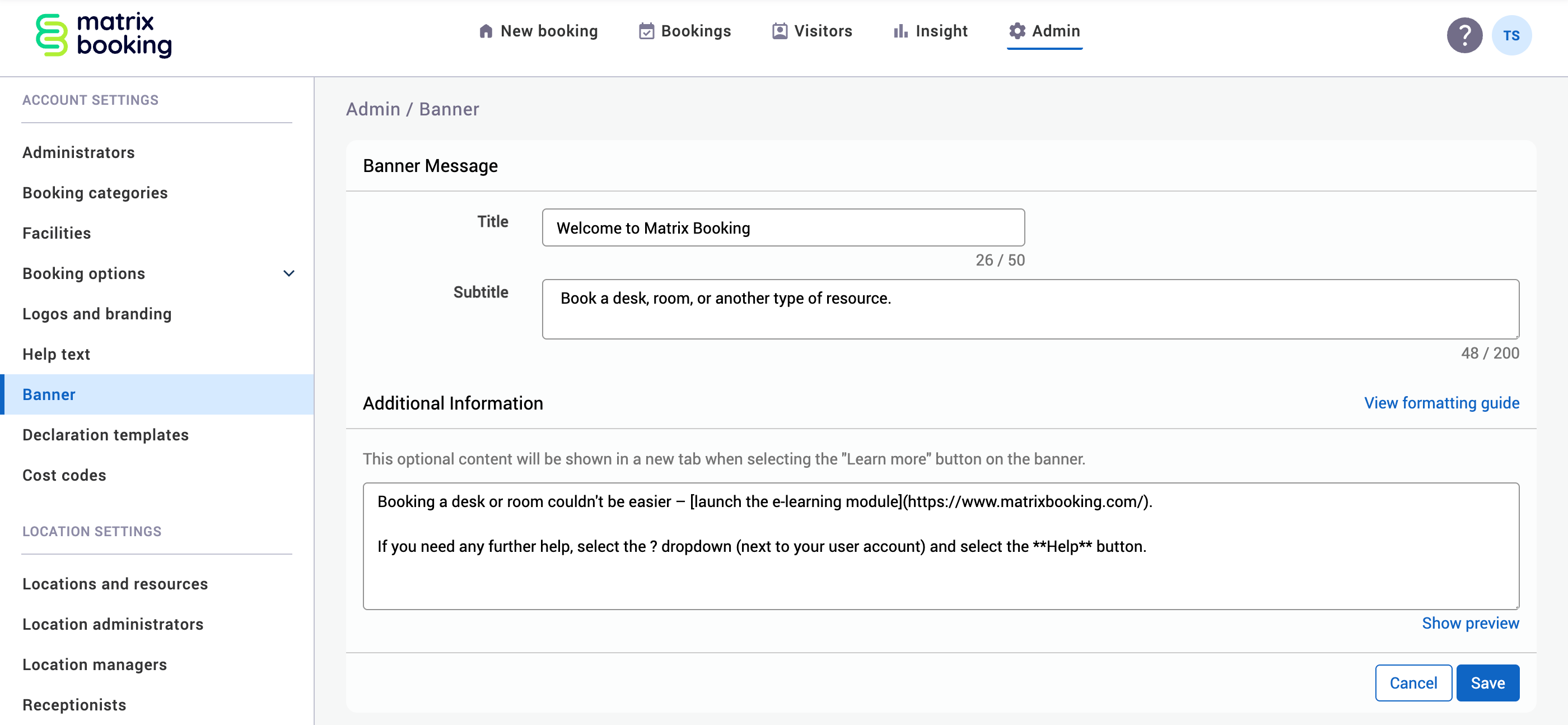Open the help question mark menu
This screenshot has height=725, width=1568.
[1464, 35]
